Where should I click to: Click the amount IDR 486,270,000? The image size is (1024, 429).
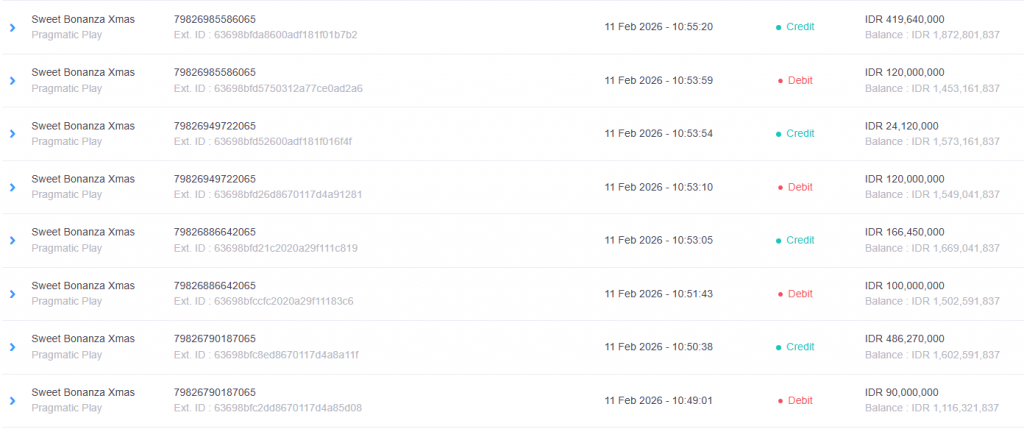[904, 339]
